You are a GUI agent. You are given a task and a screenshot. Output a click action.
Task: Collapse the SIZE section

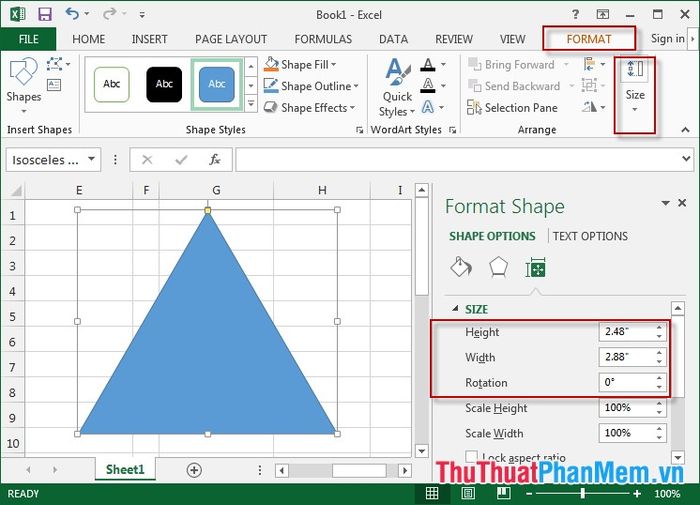click(457, 309)
